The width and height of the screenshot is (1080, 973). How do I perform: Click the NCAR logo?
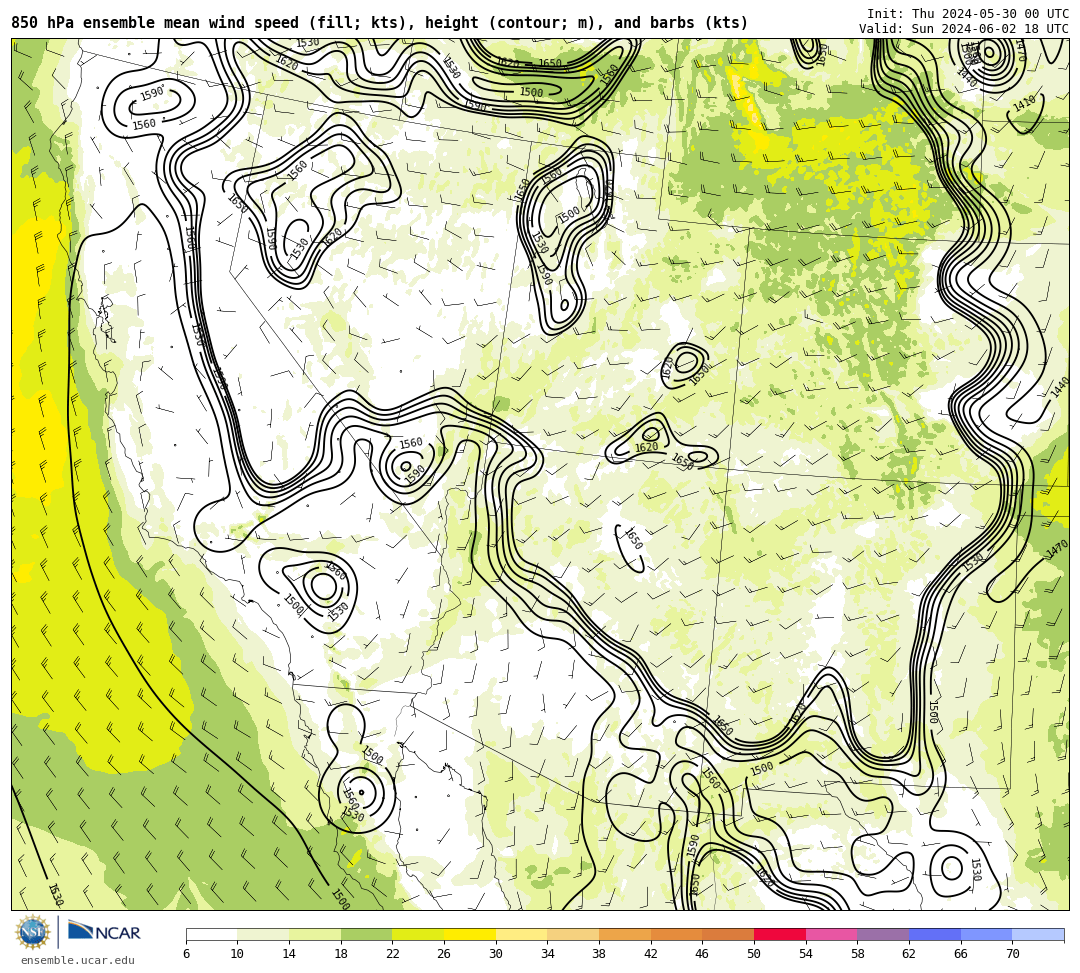click(x=105, y=932)
